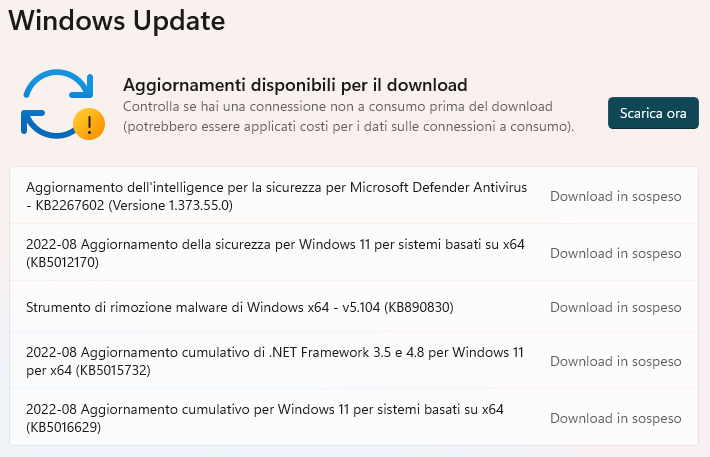Select the malware removal tool v5.104 update
Image resolution: width=710 pixels, height=457 pixels.
pyautogui.click(x=240, y=307)
